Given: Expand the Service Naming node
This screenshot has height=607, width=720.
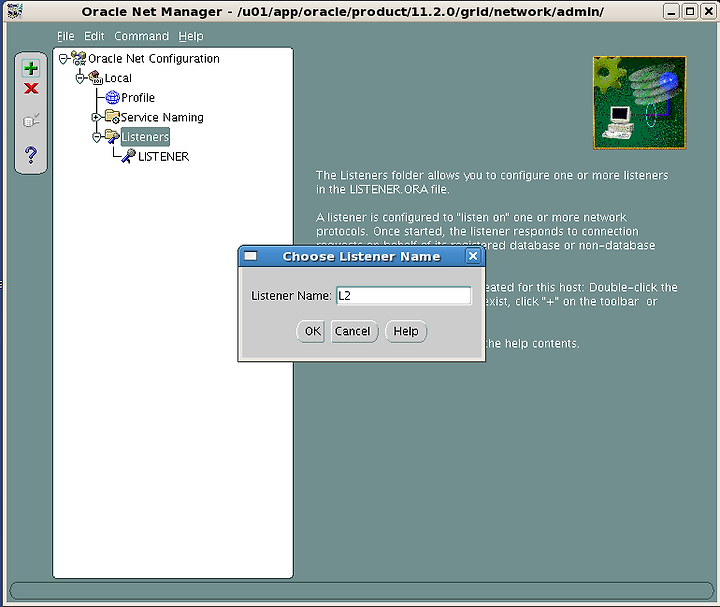Looking at the screenshot, I should (x=96, y=118).
